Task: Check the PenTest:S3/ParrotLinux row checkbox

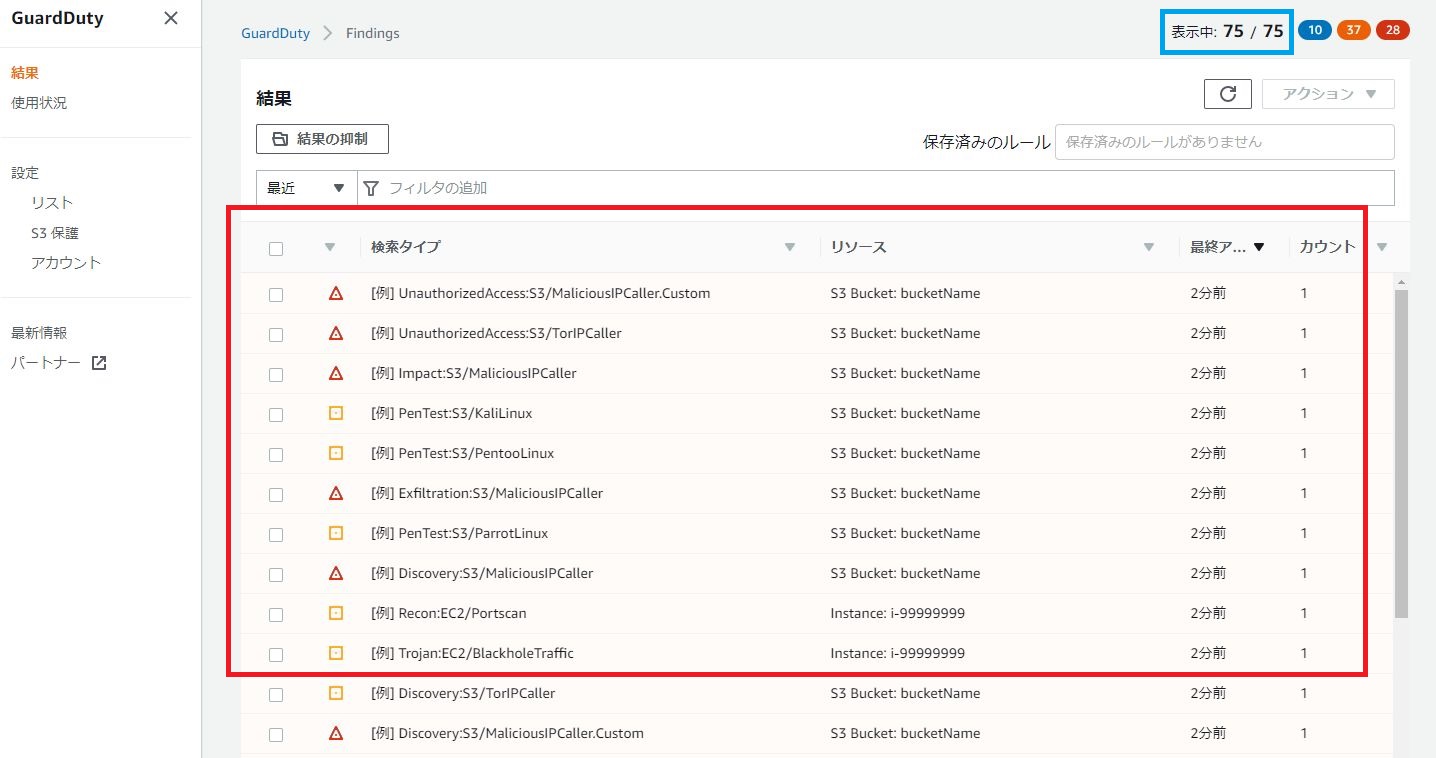Action: click(276, 535)
